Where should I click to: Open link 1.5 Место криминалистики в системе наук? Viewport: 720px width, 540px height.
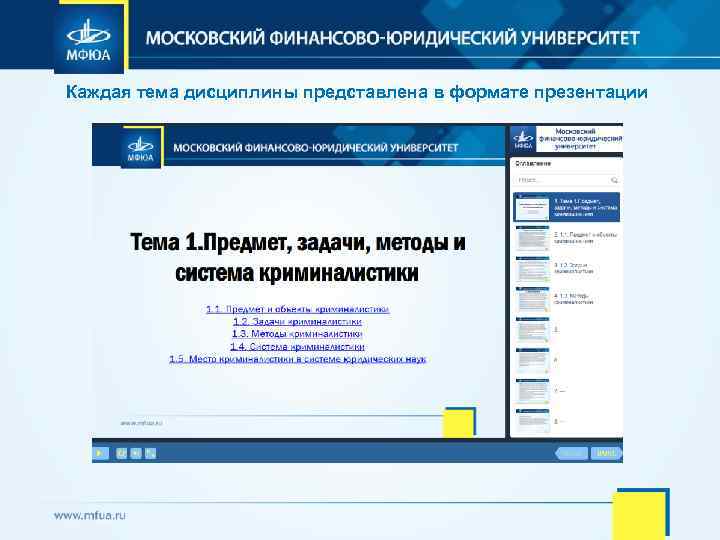(298, 359)
